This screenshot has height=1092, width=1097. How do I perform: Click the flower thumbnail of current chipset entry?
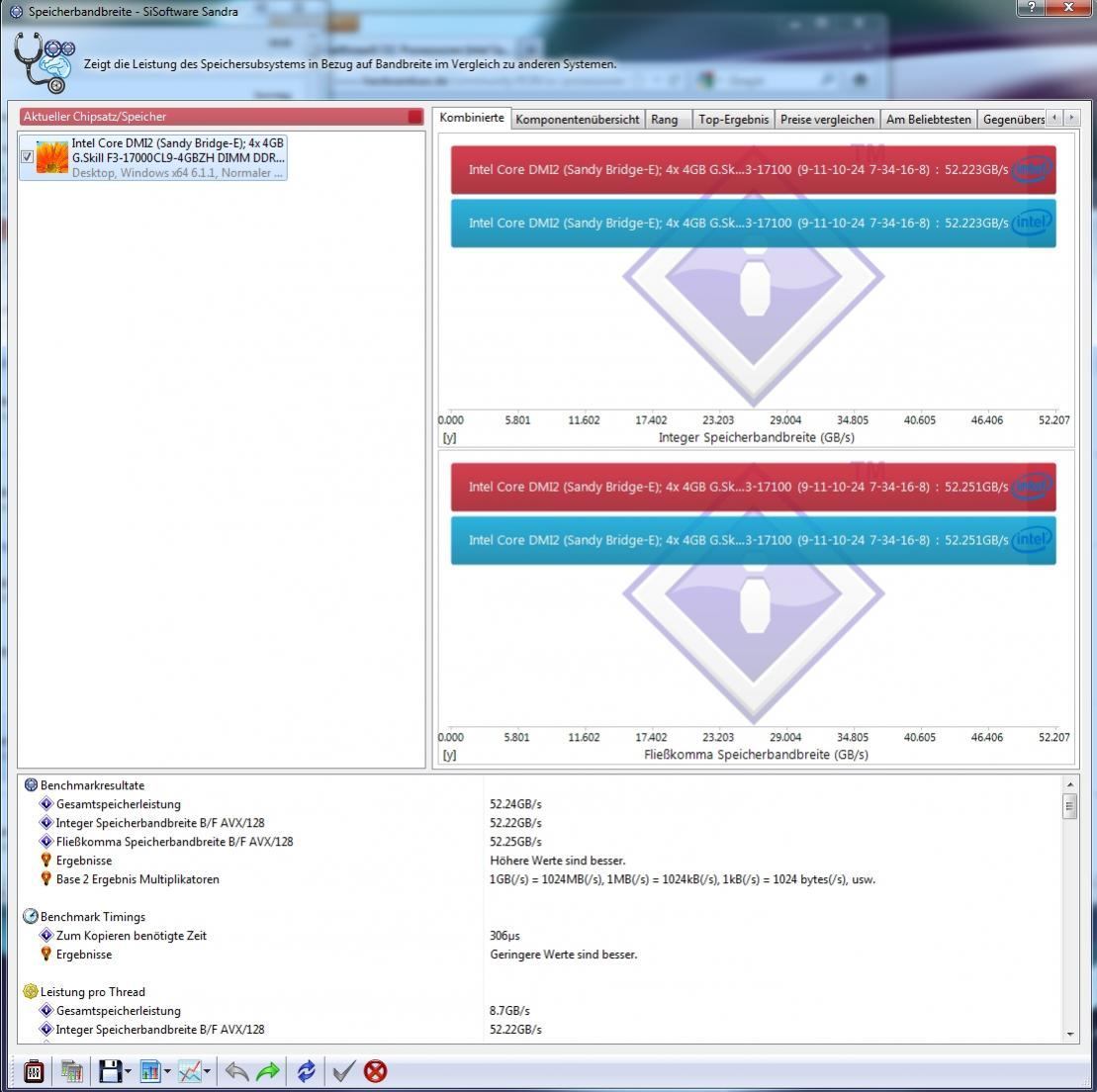(x=51, y=157)
